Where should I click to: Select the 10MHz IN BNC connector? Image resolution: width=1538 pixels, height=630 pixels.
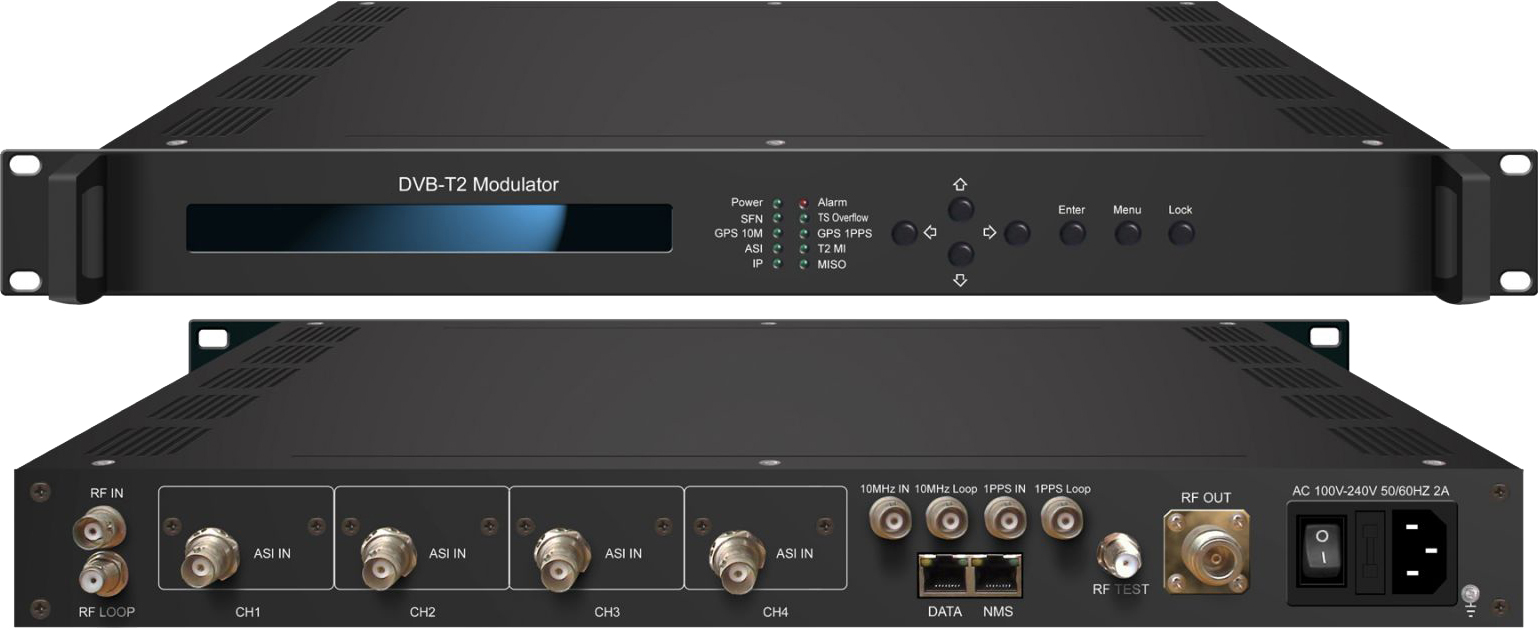point(886,518)
